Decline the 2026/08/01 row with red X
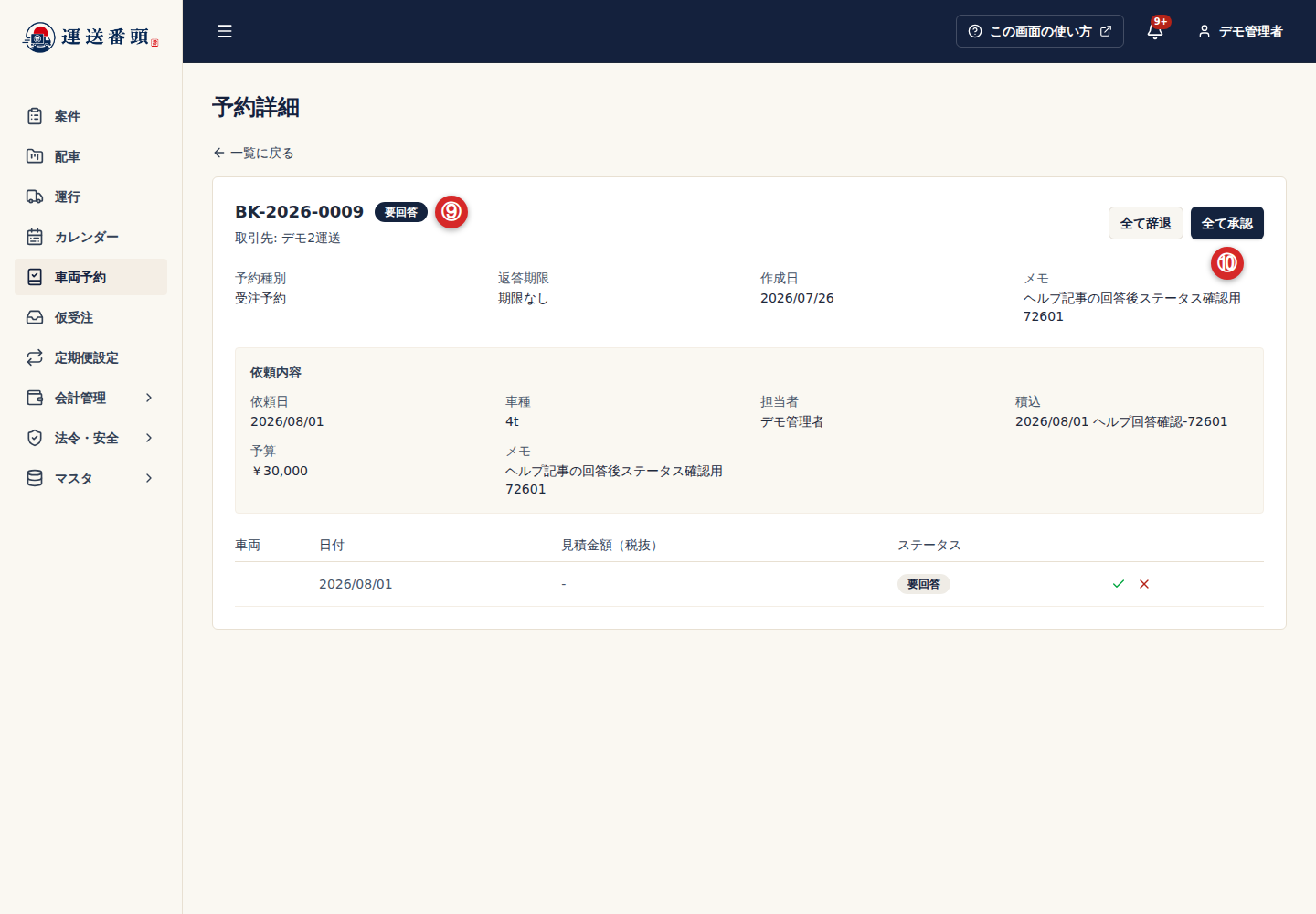 (x=1144, y=584)
